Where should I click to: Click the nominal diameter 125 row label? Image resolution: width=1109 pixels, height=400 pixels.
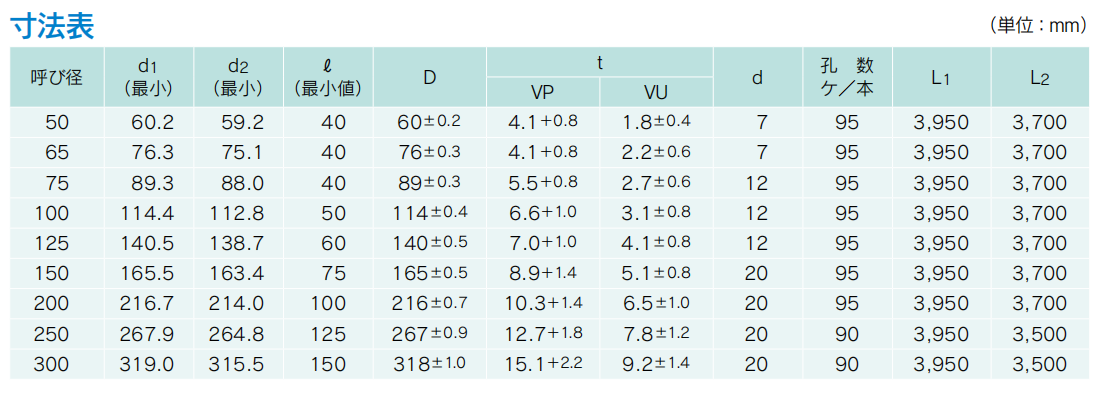[57, 244]
